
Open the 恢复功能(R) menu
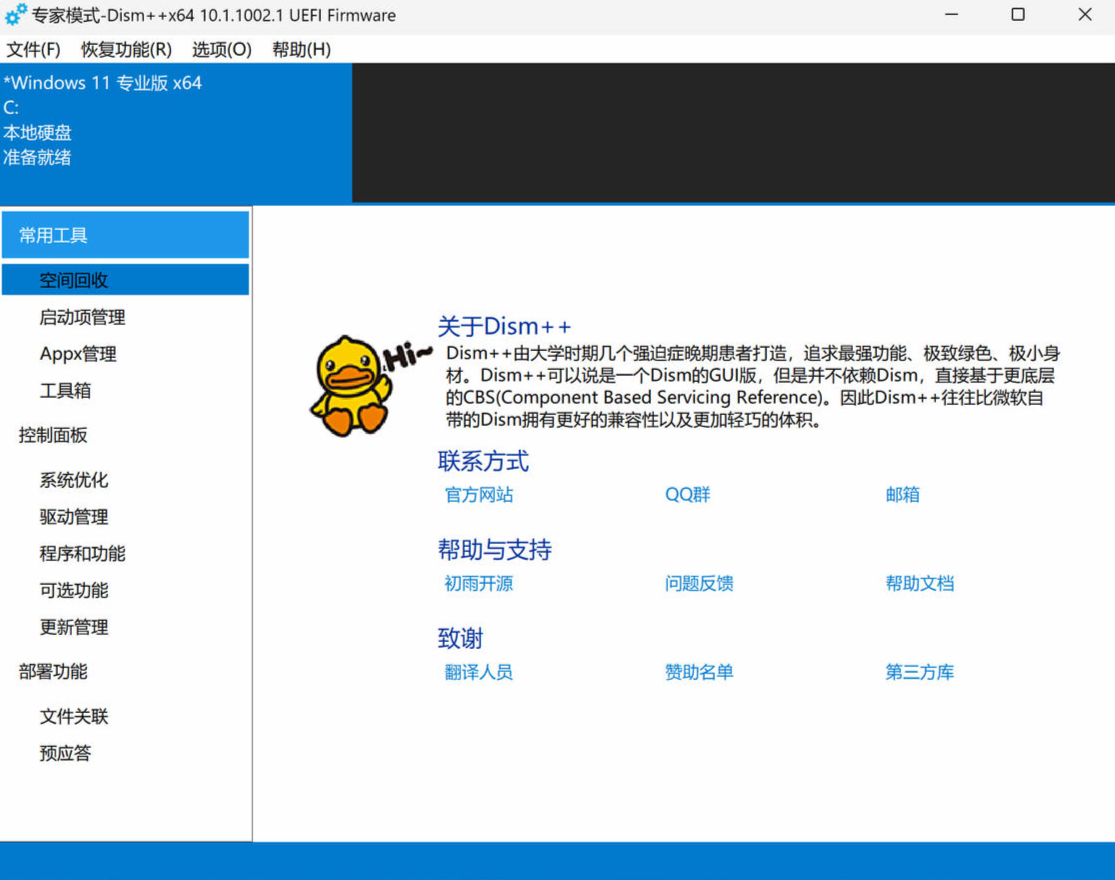click(126, 49)
